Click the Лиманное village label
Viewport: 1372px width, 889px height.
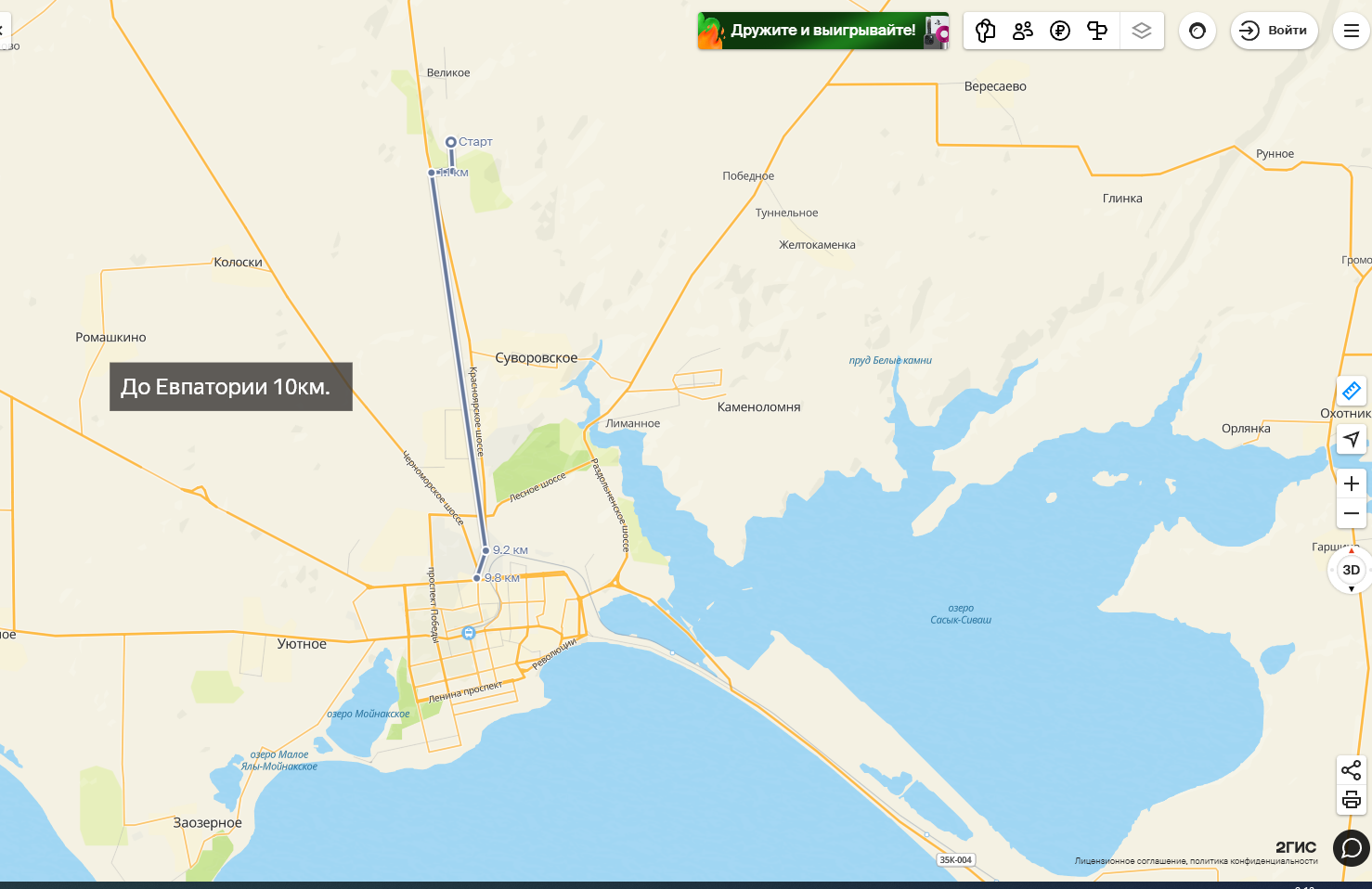pos(632,424)
